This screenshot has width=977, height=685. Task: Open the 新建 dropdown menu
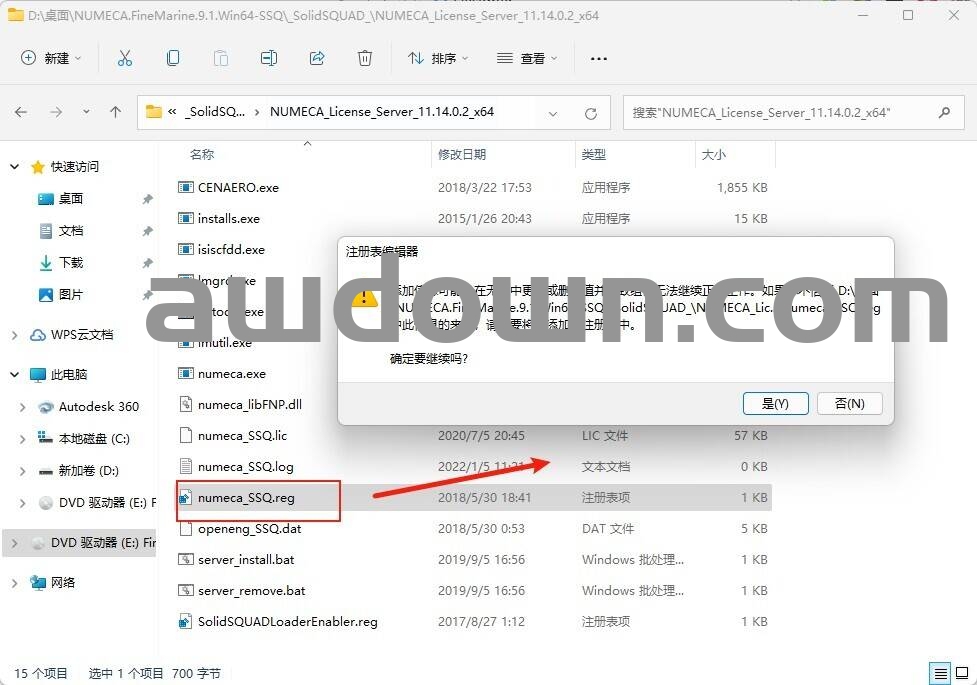coord(51,58)
